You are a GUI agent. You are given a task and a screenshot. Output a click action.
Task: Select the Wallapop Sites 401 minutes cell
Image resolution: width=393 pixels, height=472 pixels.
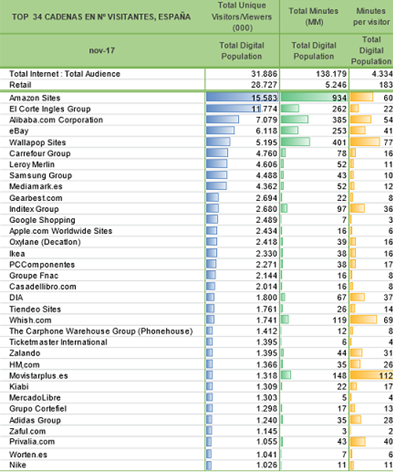[314, 142]
